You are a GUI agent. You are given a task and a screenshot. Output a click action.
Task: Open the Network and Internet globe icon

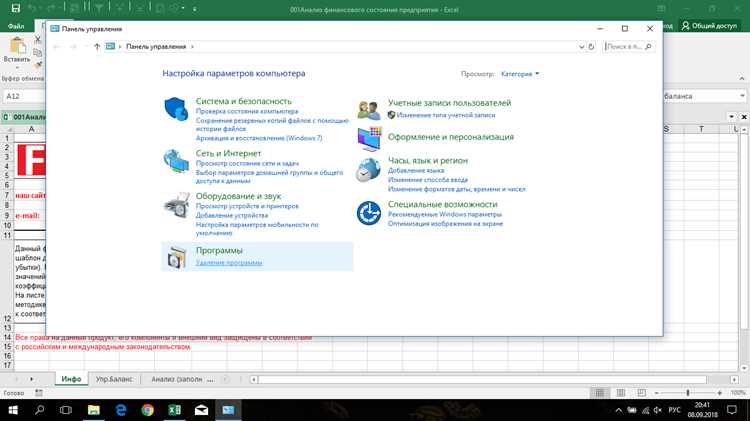pos(176,161)
